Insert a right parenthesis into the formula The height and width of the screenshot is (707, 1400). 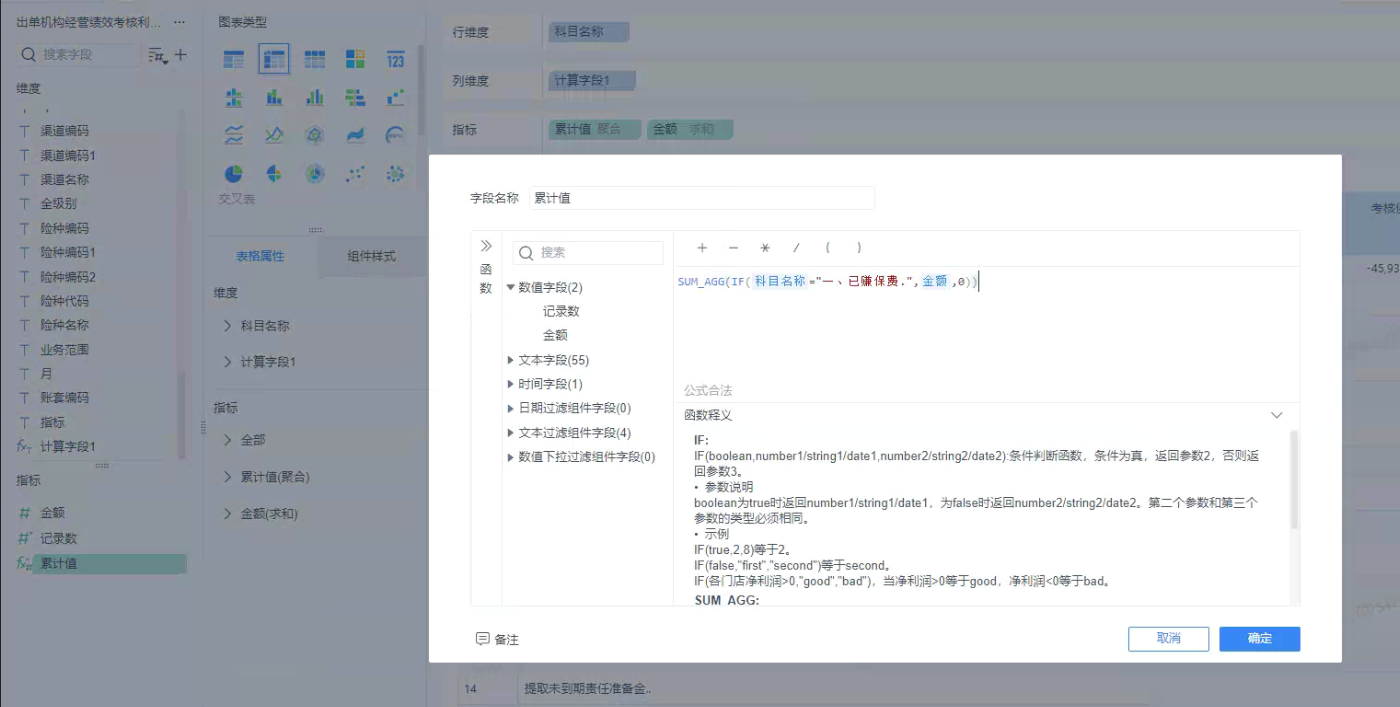pyautogui.click(x=858, y=248)
